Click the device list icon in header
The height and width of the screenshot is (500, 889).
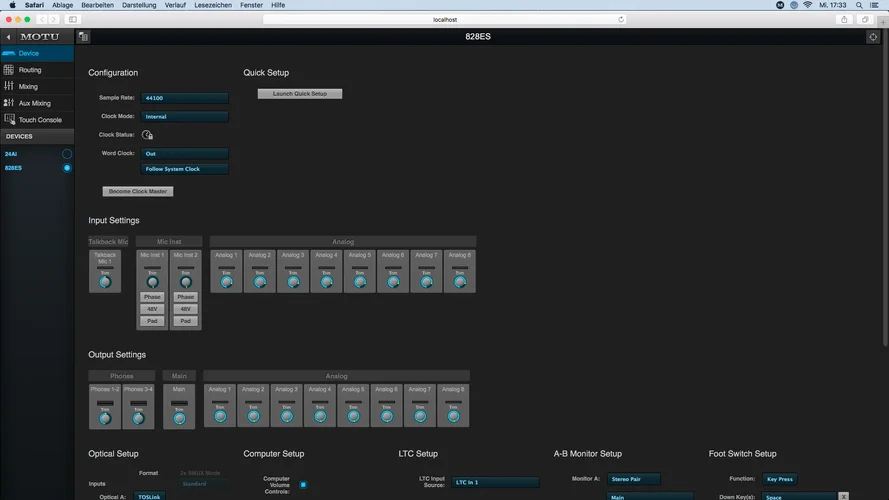pos(83,37)
